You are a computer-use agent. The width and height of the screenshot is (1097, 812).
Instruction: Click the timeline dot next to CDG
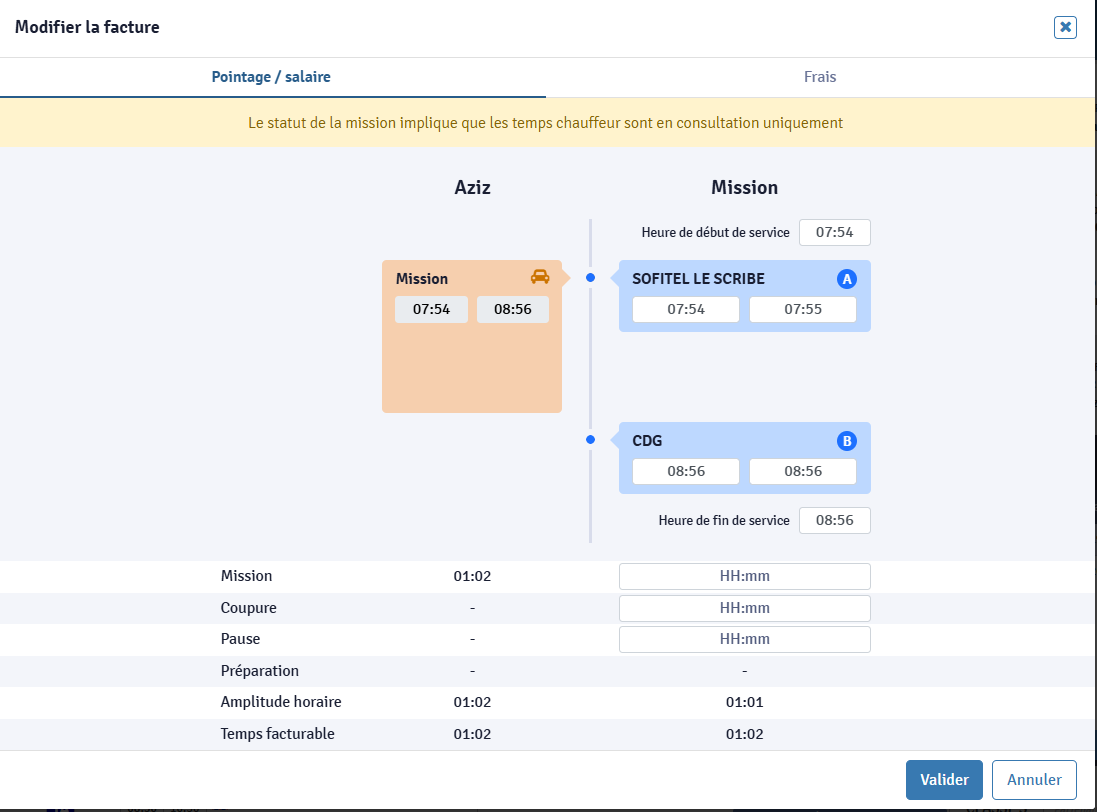point(590,440)
